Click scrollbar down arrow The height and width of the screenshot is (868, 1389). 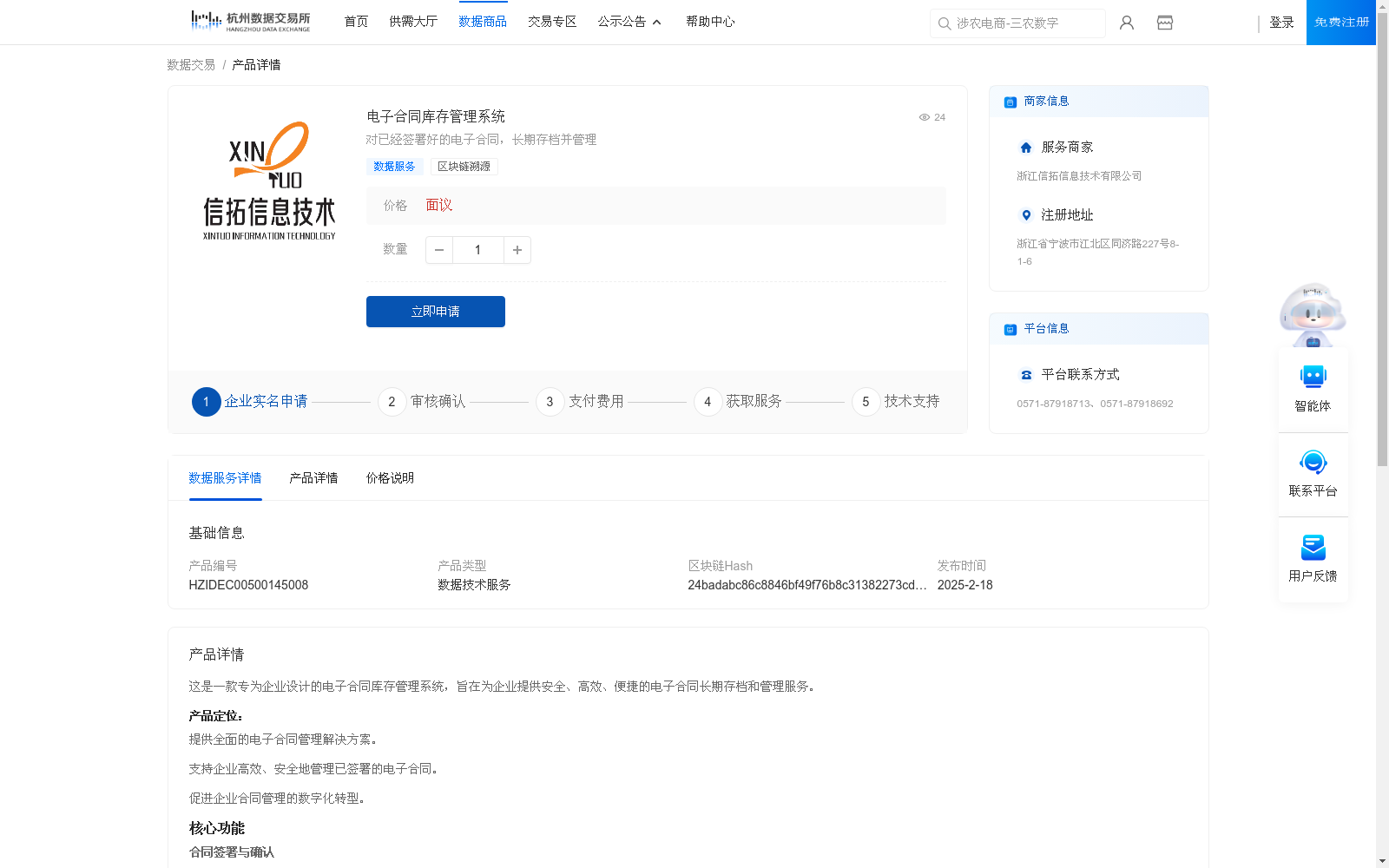coord(1382,862)
